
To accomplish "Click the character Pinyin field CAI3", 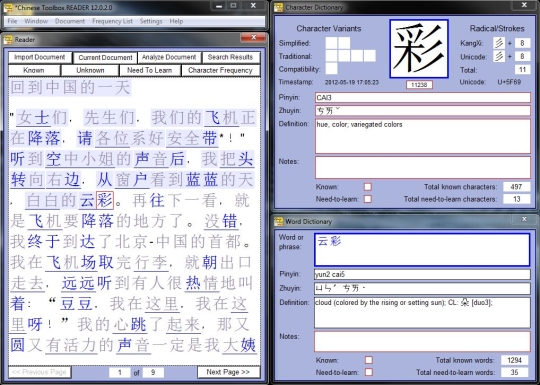I will tap(423, 97).
